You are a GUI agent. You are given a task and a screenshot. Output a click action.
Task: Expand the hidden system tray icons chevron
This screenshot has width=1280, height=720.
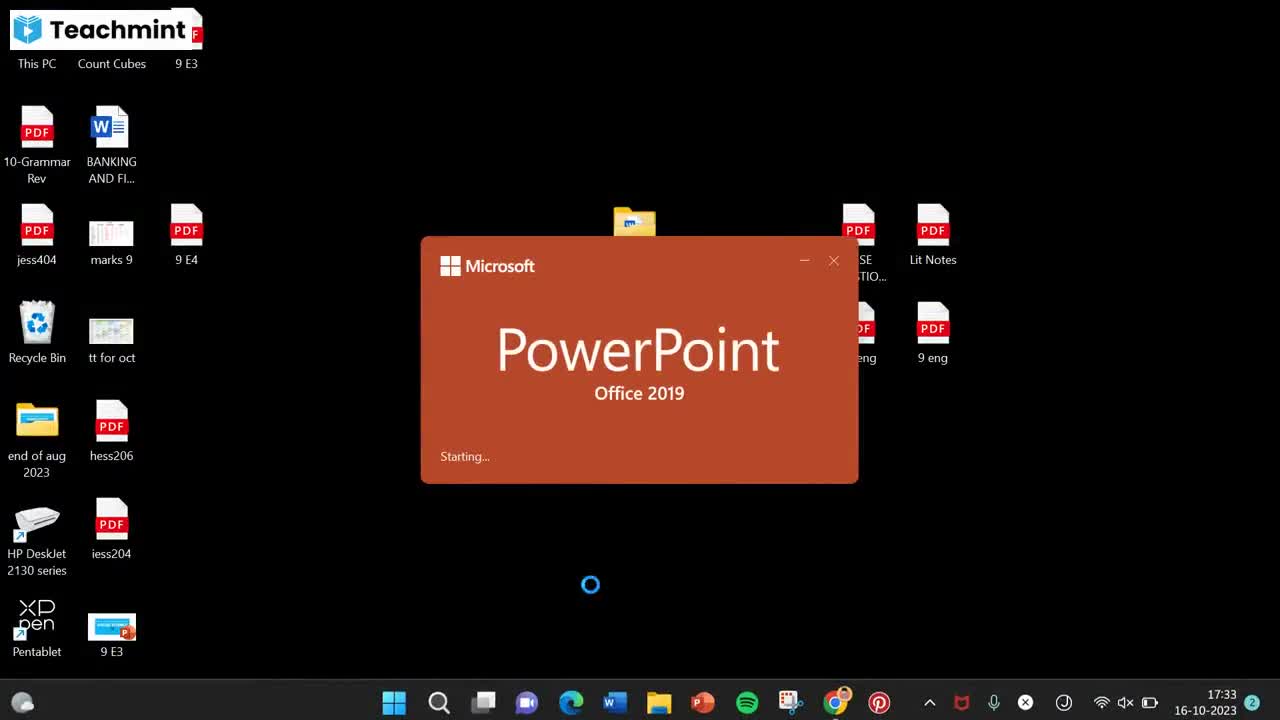929,703
